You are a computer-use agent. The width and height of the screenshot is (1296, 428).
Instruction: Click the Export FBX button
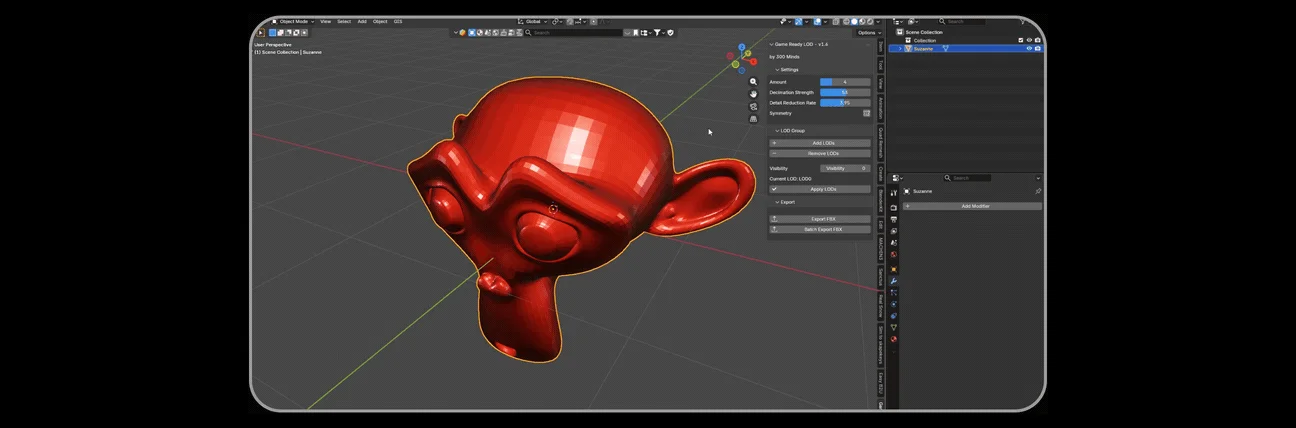tap(820, 219)
